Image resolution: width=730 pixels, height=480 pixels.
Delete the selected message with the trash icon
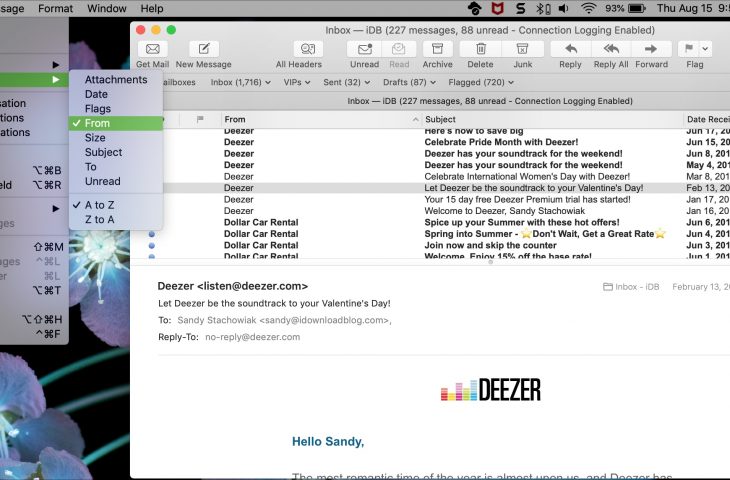(481, 49)
